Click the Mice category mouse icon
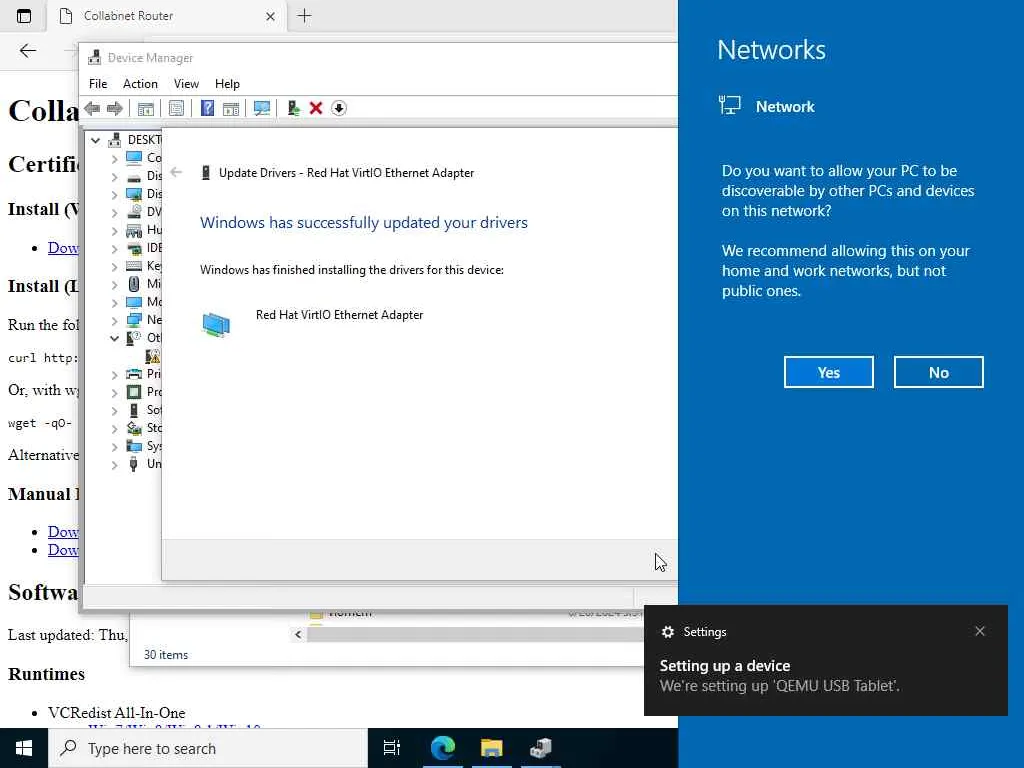 tap(134, 284)
